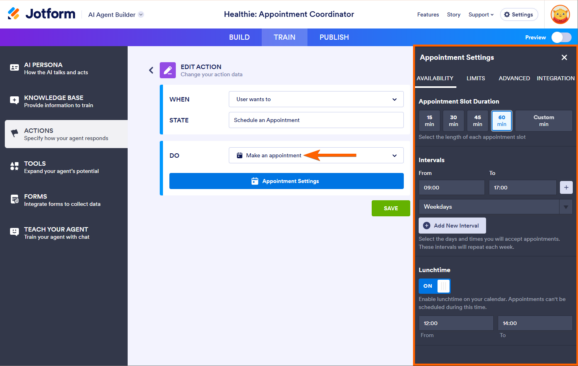
Task: Click the plus icon next to the 17:00 interval
Action: tap(566, 187)
